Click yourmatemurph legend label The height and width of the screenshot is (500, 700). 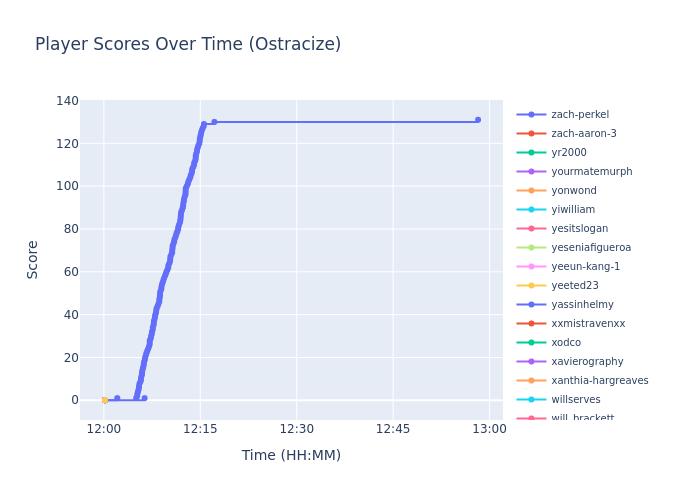click(x=591, y=172)
